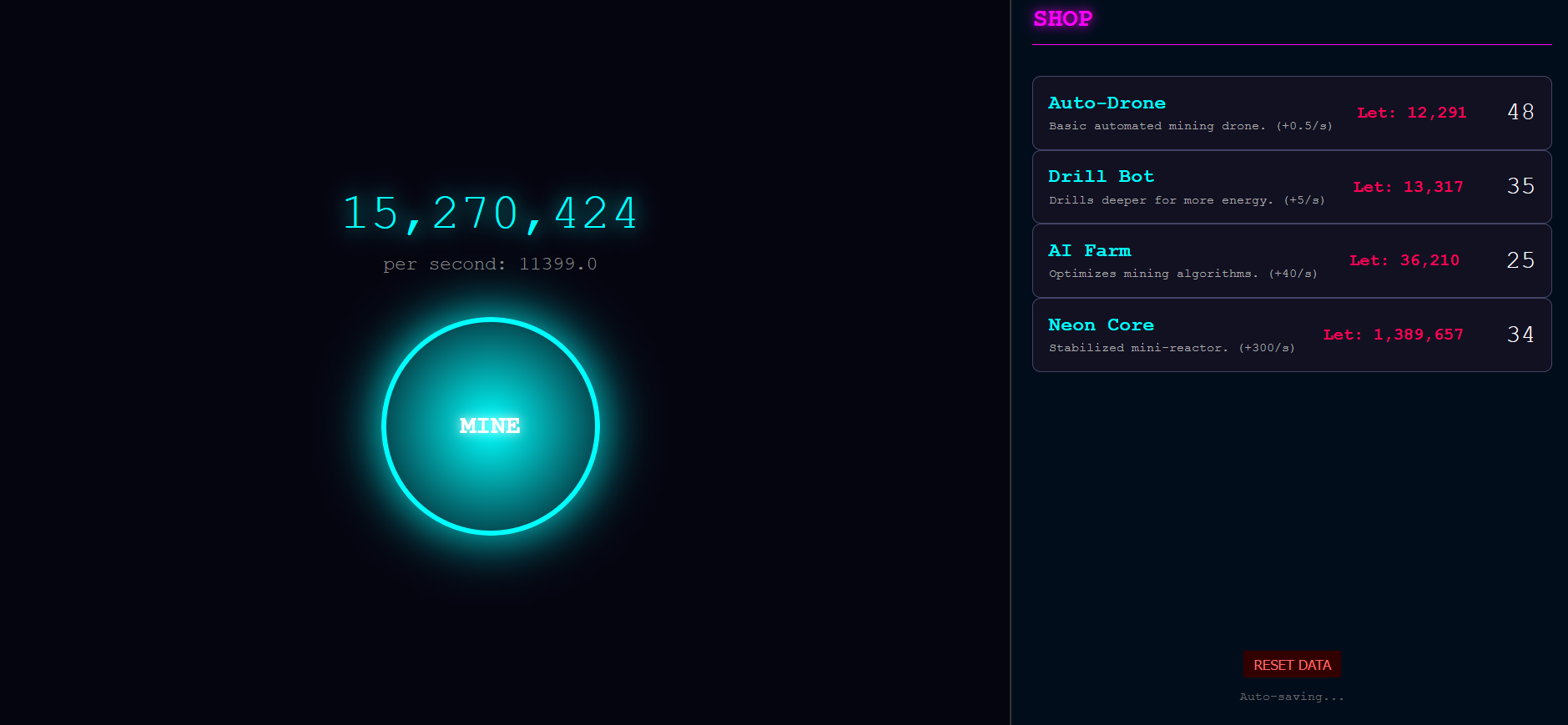Click the RESET DATA button
Viewport: 1568px width, 725px height.
1292,665
